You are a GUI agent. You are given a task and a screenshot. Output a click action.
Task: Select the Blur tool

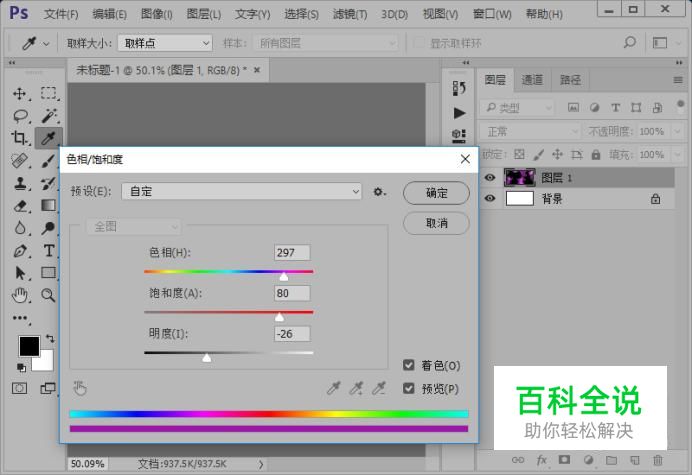point(20,228)
